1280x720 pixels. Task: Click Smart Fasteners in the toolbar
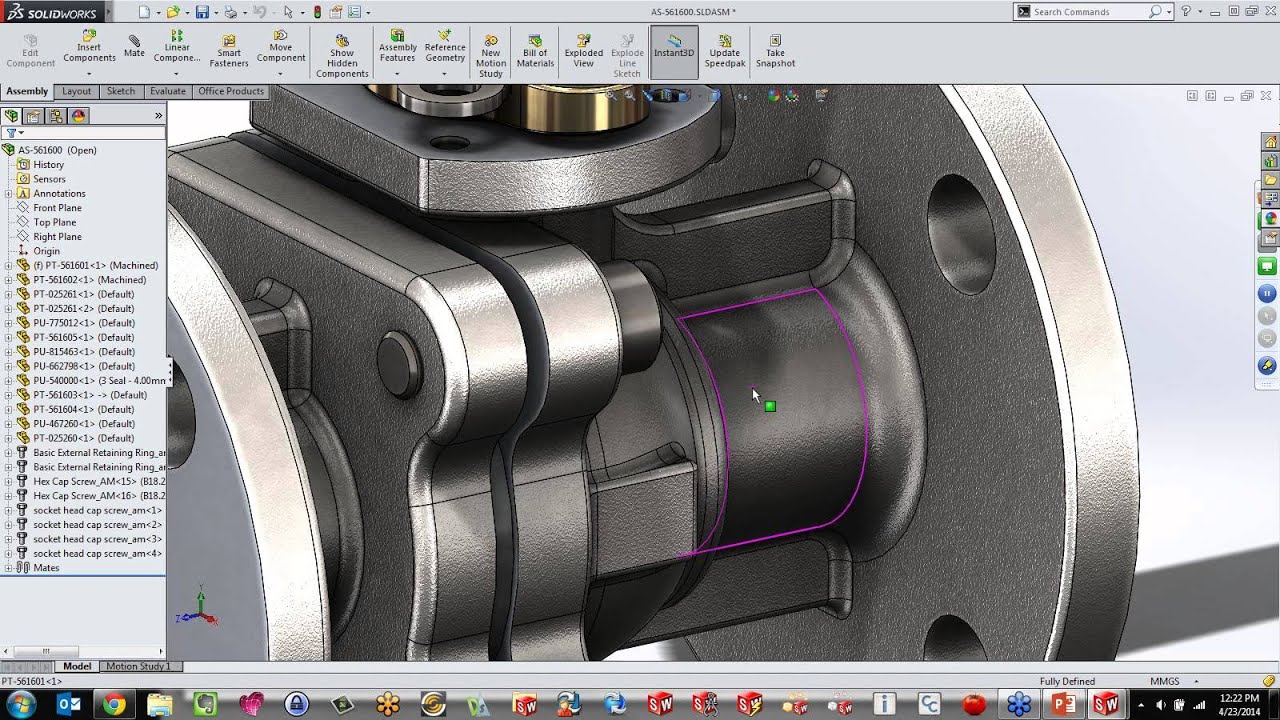point(229,51)
